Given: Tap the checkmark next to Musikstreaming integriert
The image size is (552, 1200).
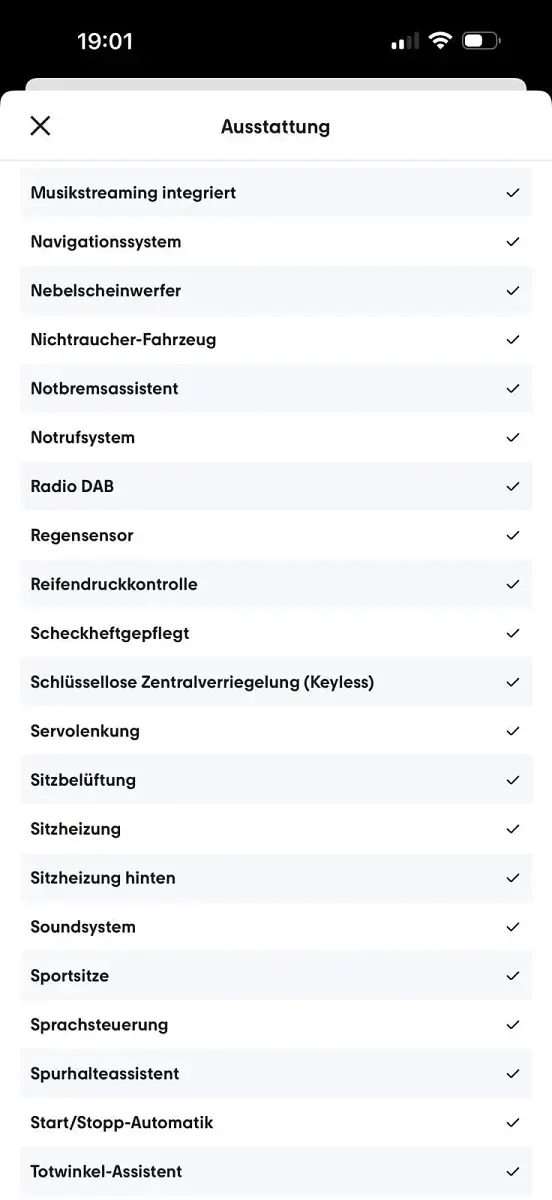Looking at the screenshot, I should [x=513, y=193].
